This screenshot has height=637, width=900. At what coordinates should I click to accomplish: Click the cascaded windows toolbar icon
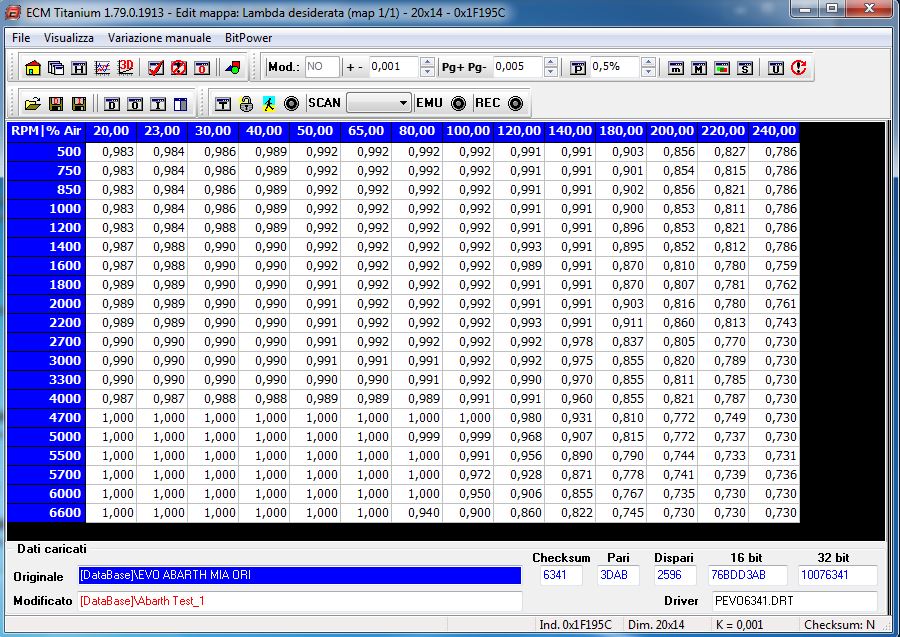coord(56,68)
